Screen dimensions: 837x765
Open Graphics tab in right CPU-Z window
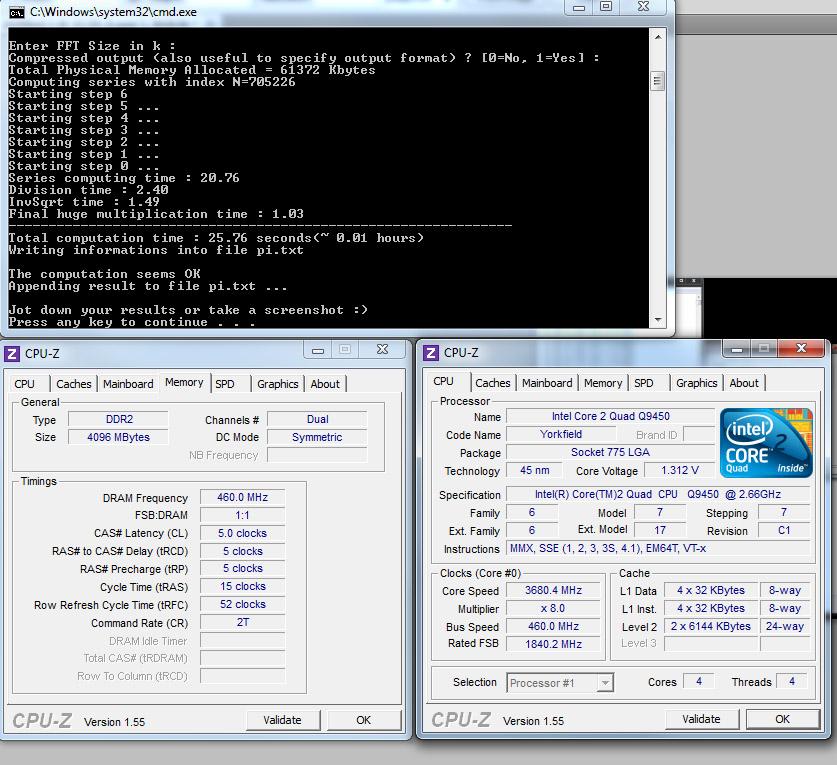click(697, 383)
